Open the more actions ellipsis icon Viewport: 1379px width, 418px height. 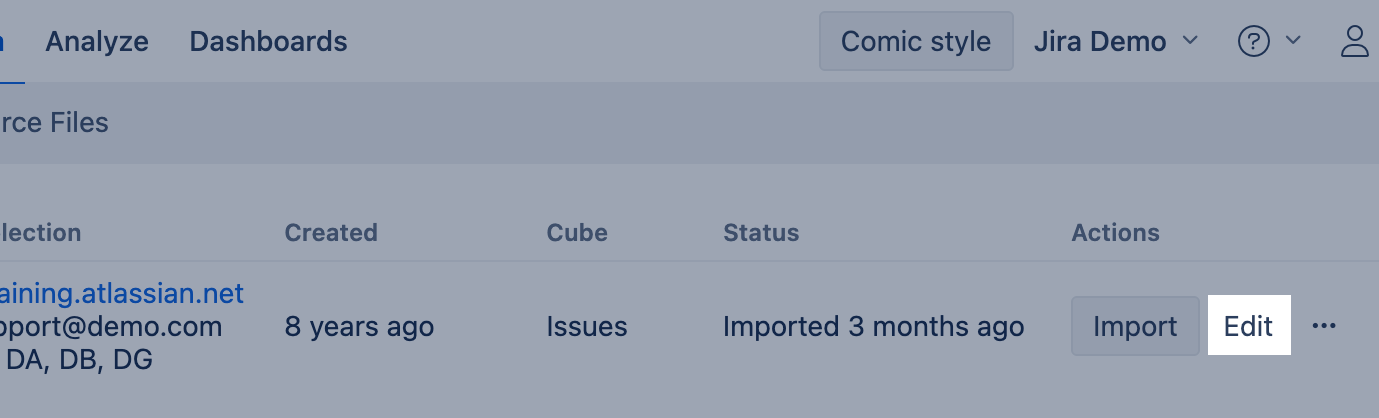click(x=1323, y=326)
